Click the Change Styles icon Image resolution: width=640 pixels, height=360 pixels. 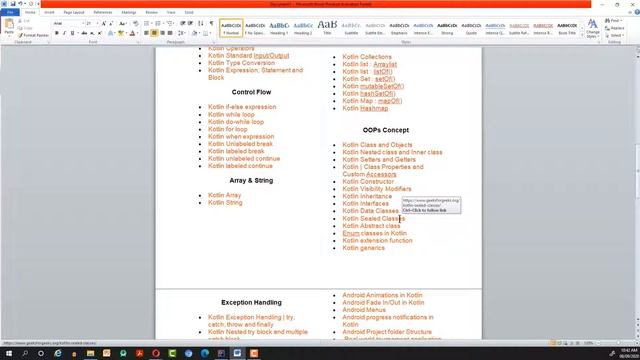[x=593, y=29]
